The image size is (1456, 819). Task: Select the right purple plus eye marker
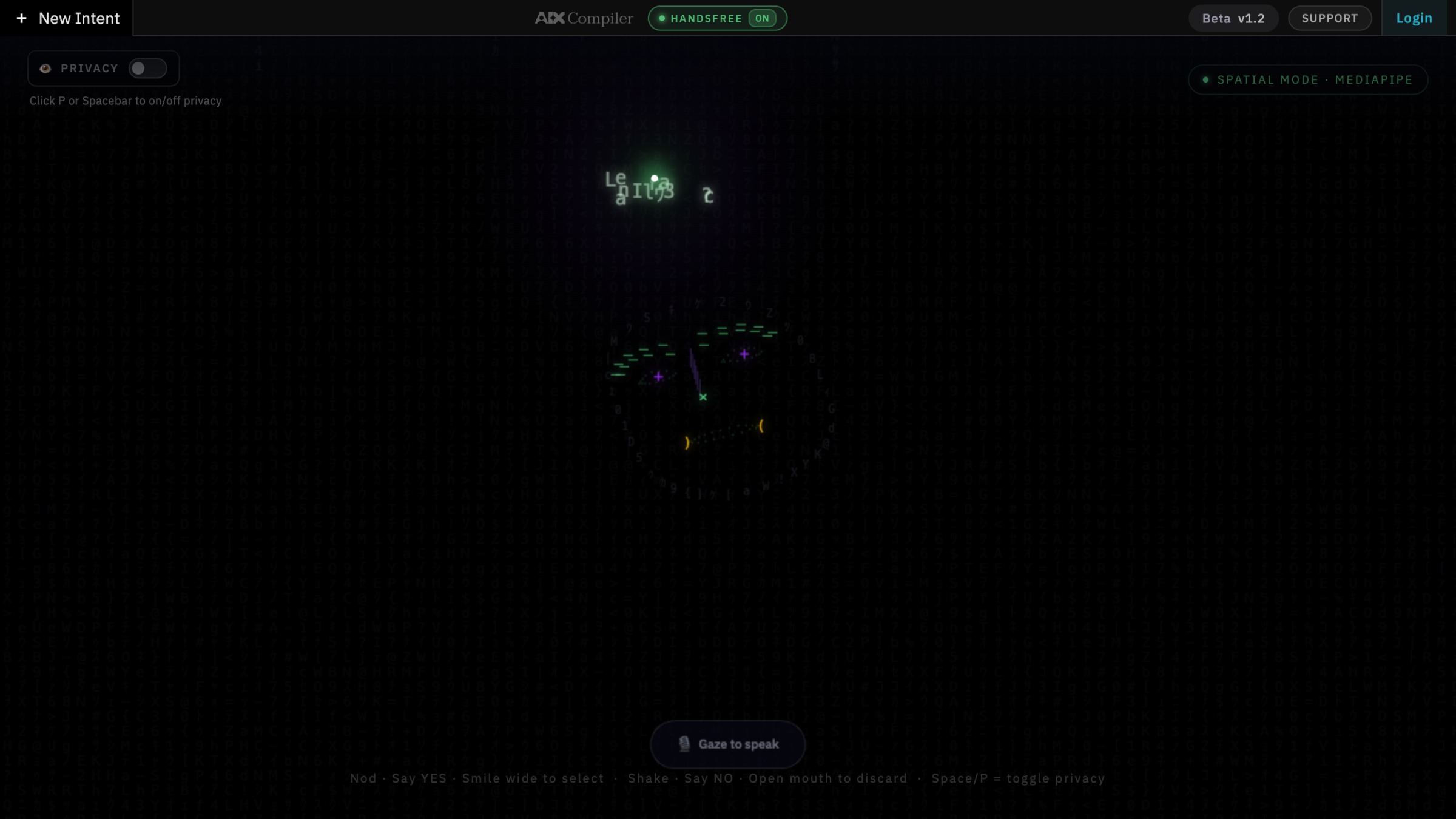click(744, 354)
